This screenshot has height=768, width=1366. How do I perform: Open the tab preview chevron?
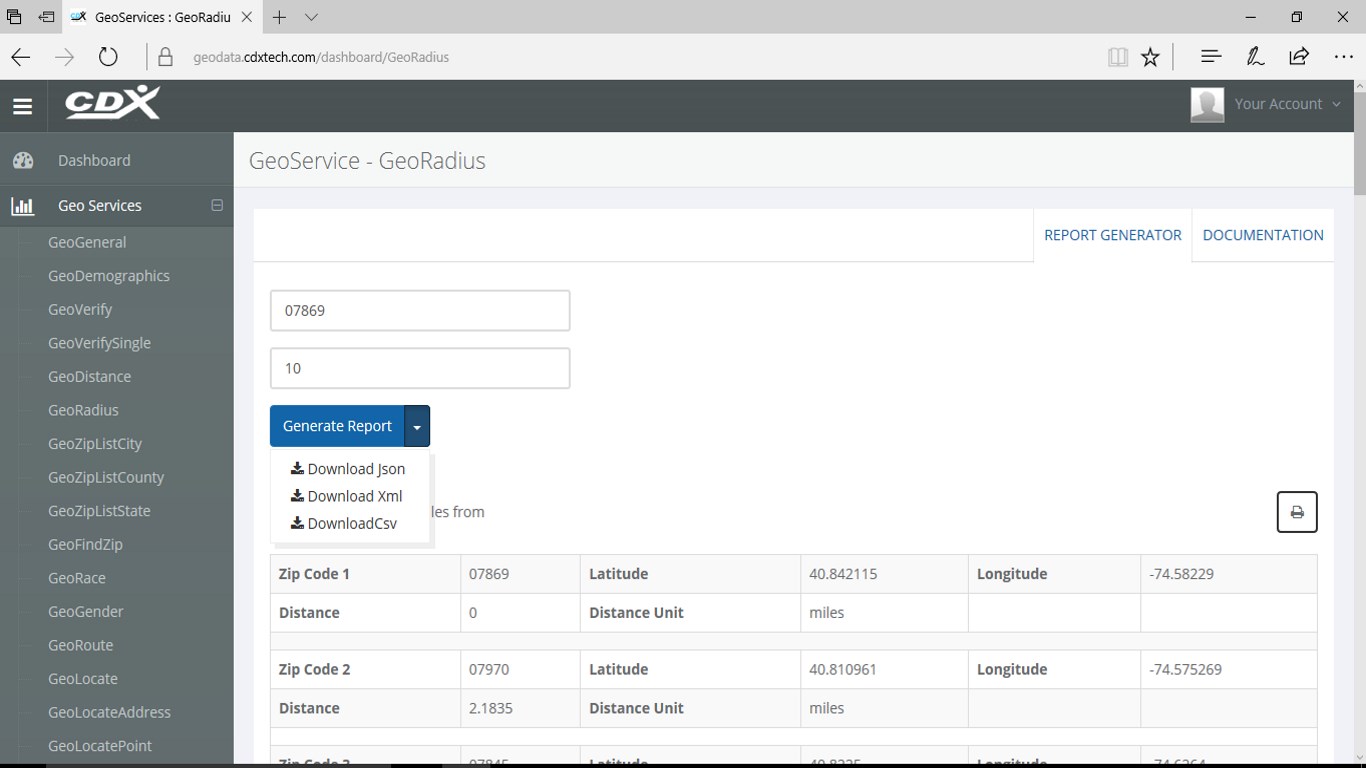click(x=311, y=17)
